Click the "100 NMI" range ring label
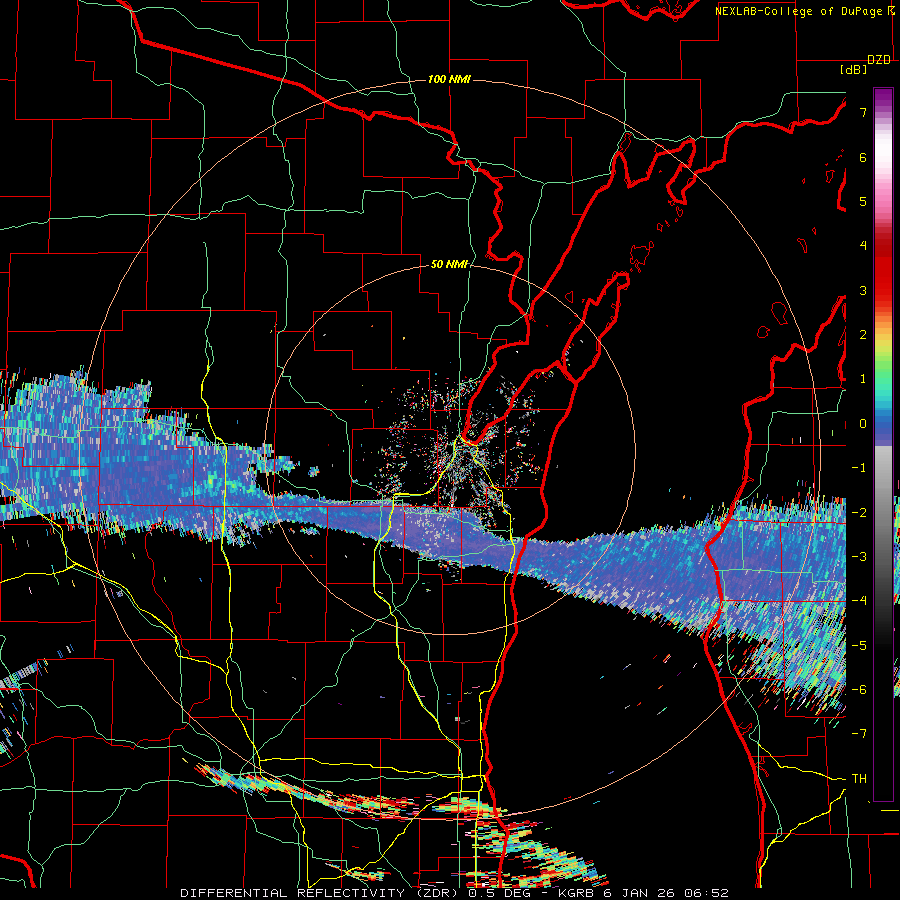Screen dimensions: 900x900 (x=449, y=79)
